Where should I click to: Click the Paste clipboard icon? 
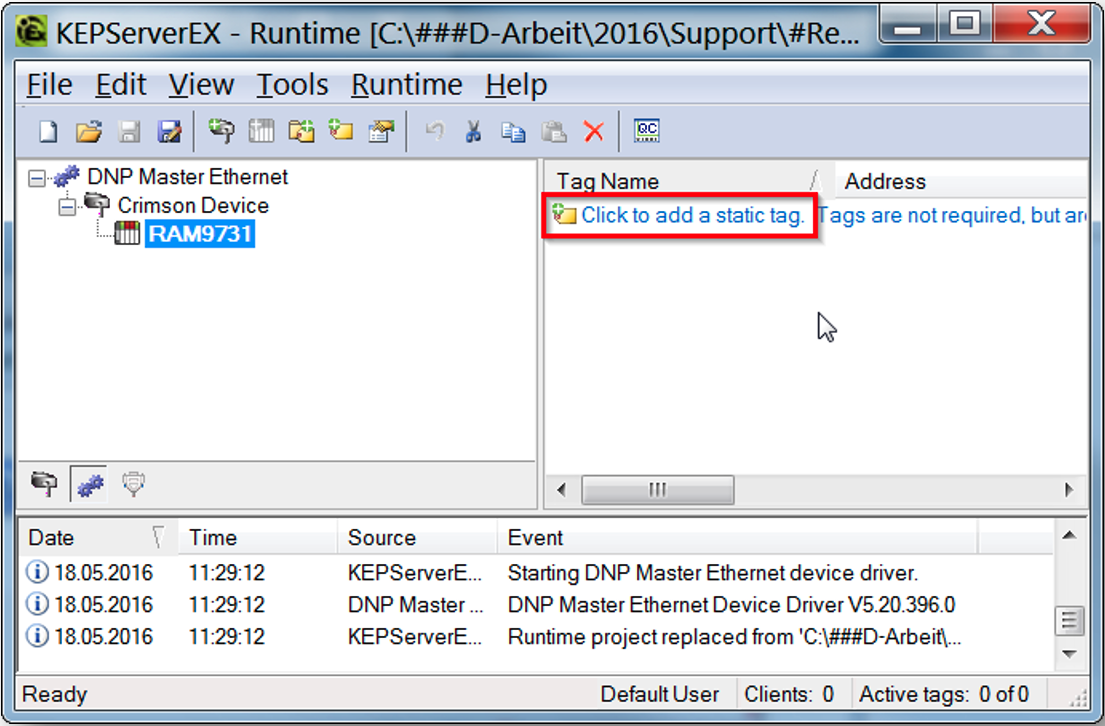tap(553, 131)
